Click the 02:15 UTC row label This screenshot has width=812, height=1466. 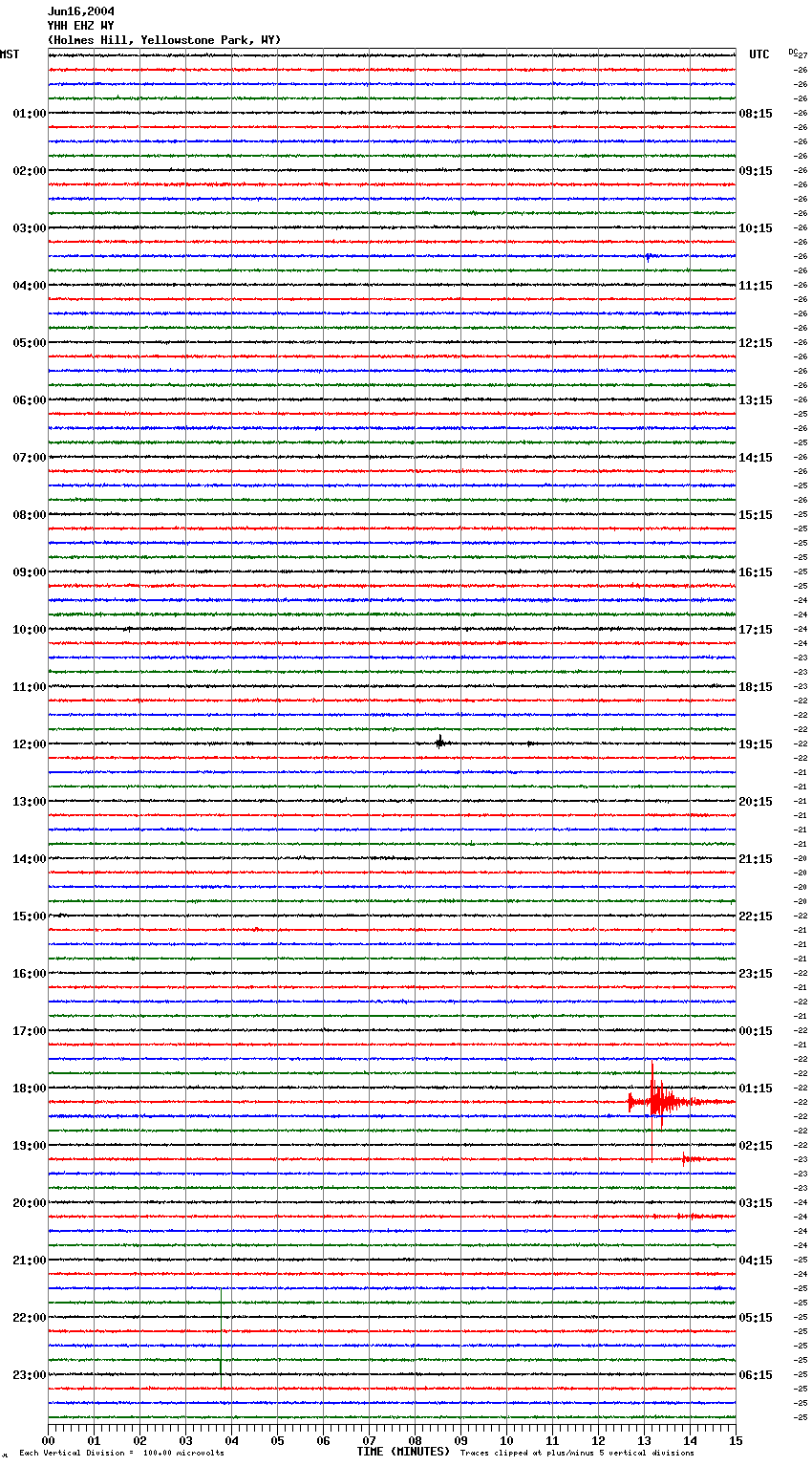(756, 1146)
